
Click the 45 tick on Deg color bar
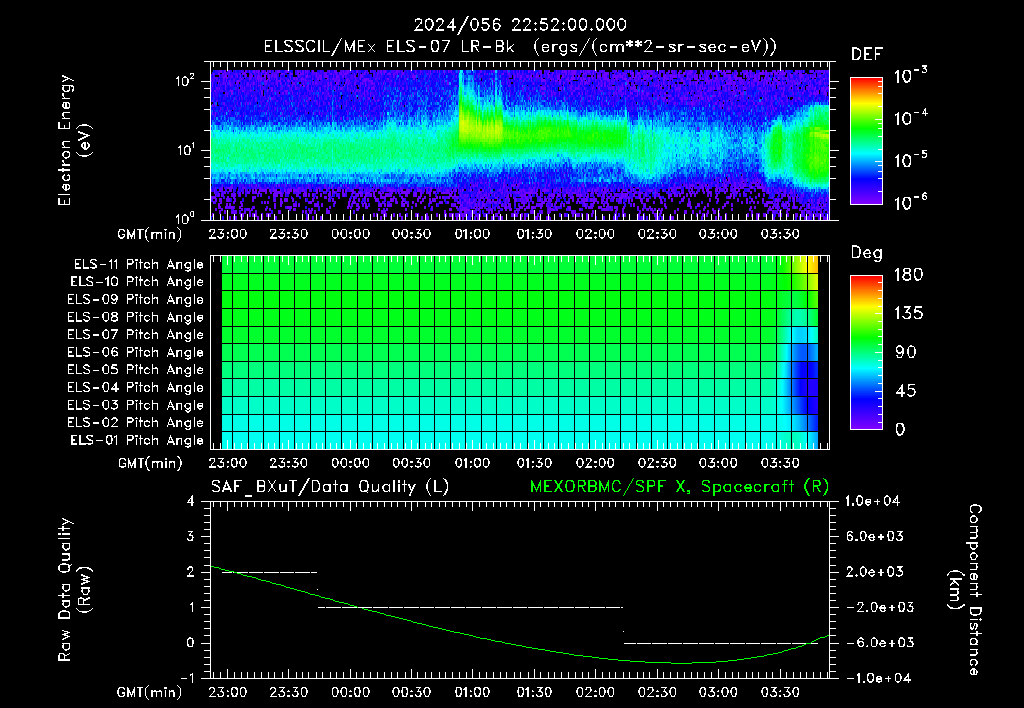pyautogui.click(x=906, y=391)
